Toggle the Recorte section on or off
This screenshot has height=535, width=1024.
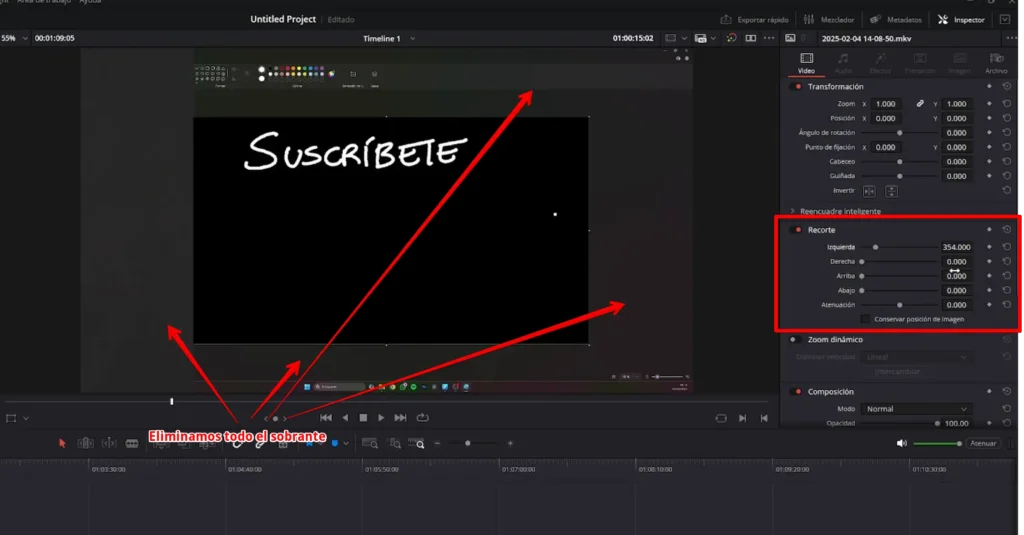[797, 230]
